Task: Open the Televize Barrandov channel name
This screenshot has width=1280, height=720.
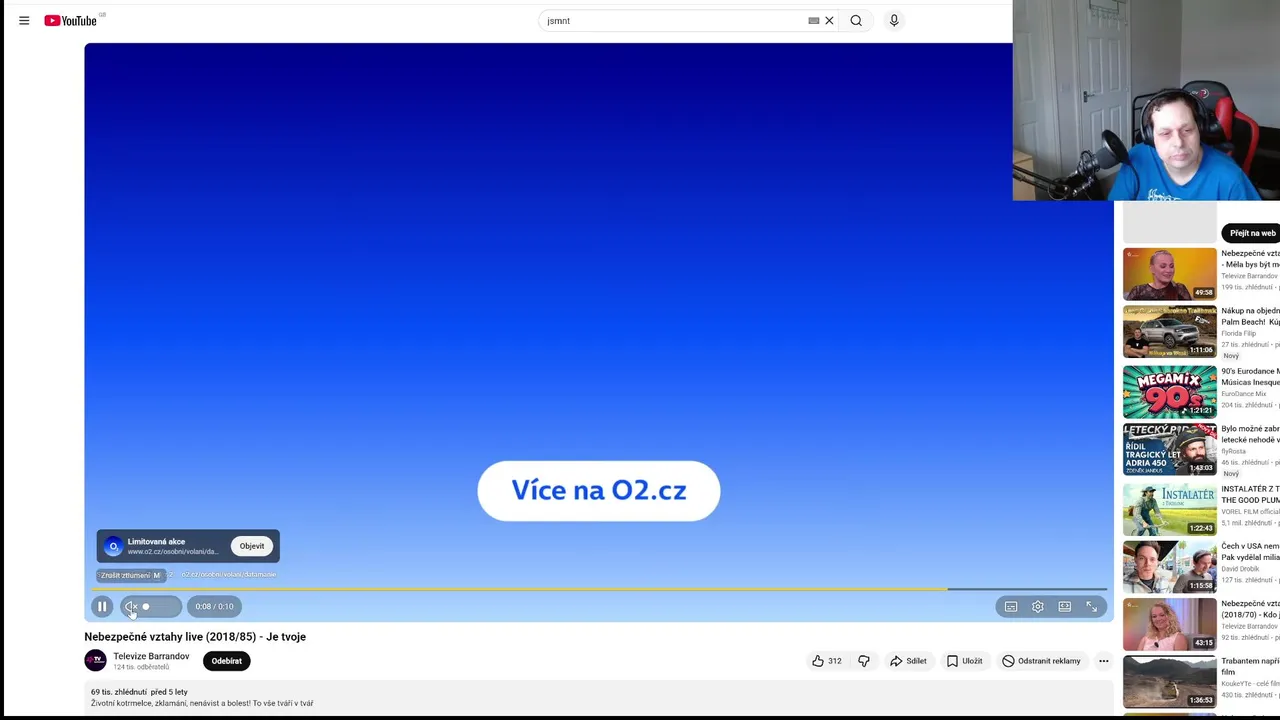Action: (151, 656)
